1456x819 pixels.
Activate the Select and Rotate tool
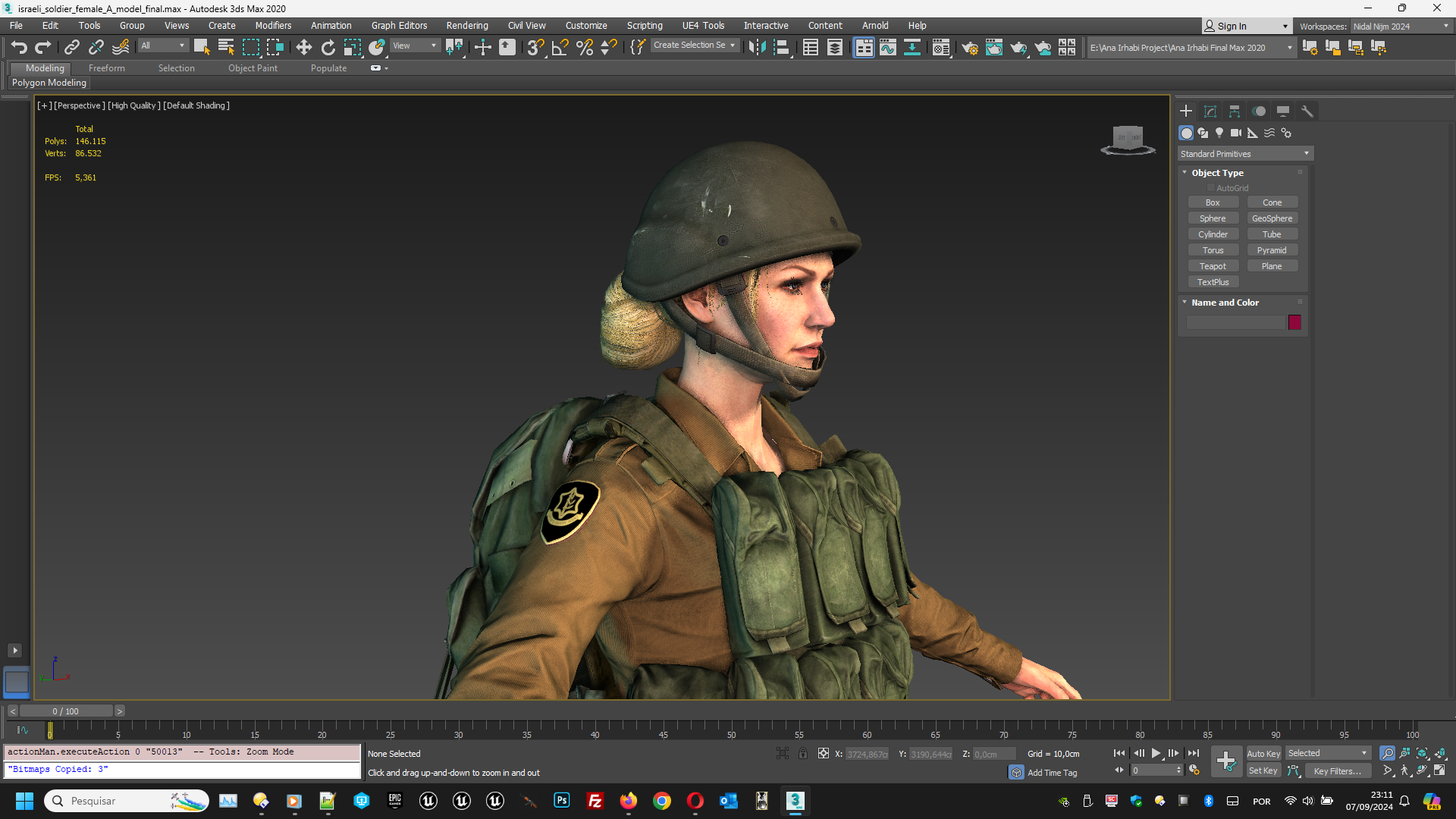[x=328, y=47]
